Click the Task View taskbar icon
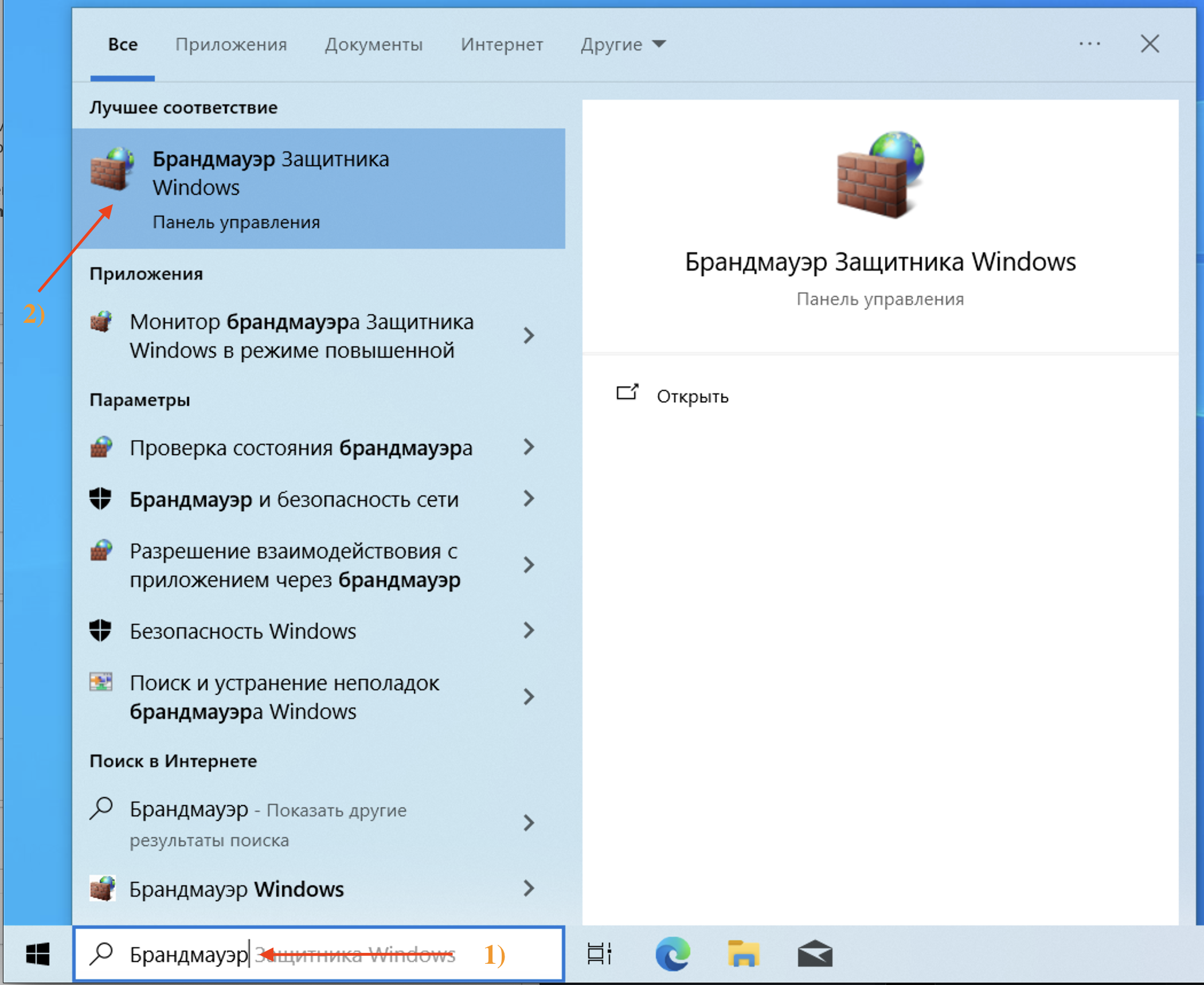 click(599, 955)
